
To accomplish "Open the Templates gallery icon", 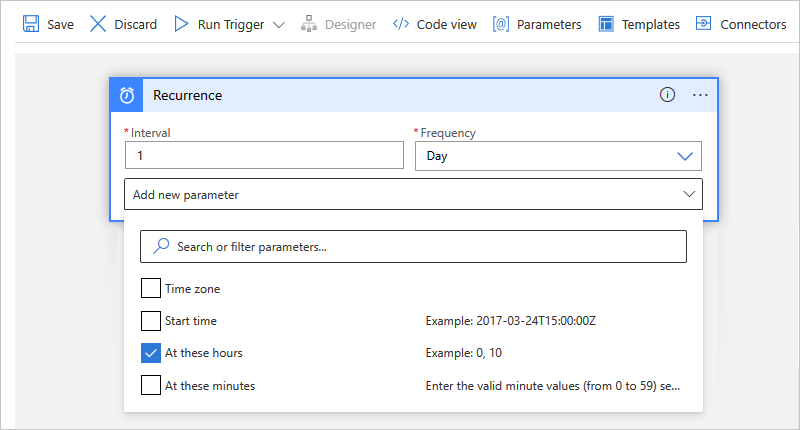I will [x=605, y=24].
